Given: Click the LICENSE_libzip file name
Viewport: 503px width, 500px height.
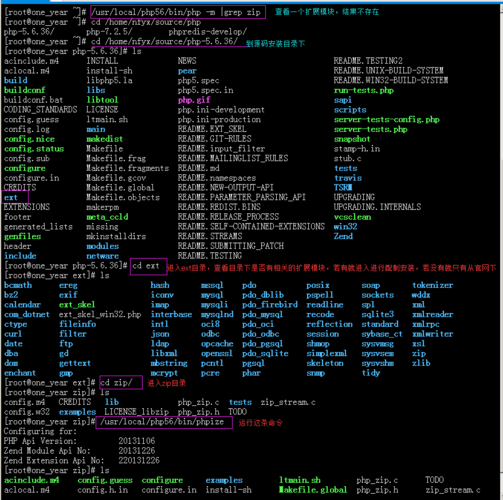Looking at the screenshot, I should tap(136, 412).
